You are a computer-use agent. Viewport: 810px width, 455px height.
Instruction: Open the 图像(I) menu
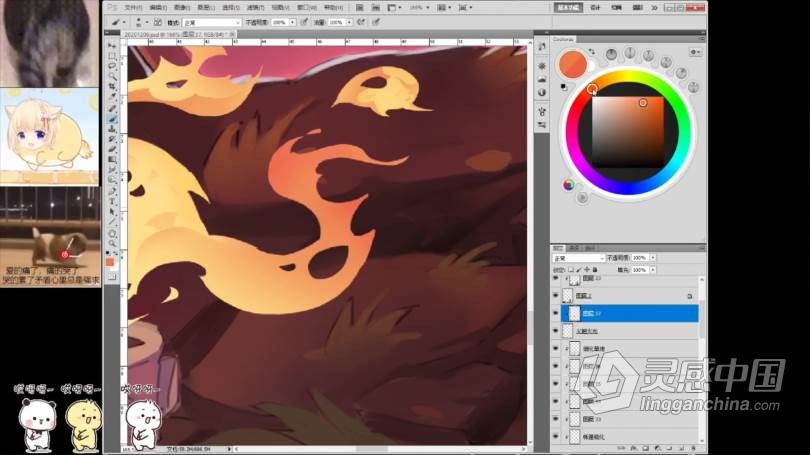point(182,8)
